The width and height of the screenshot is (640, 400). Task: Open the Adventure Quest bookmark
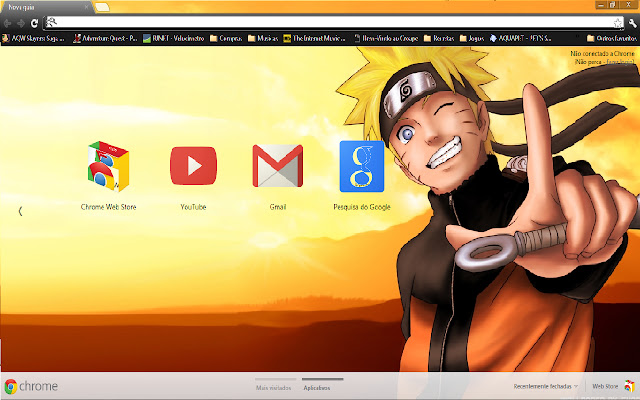105,38
